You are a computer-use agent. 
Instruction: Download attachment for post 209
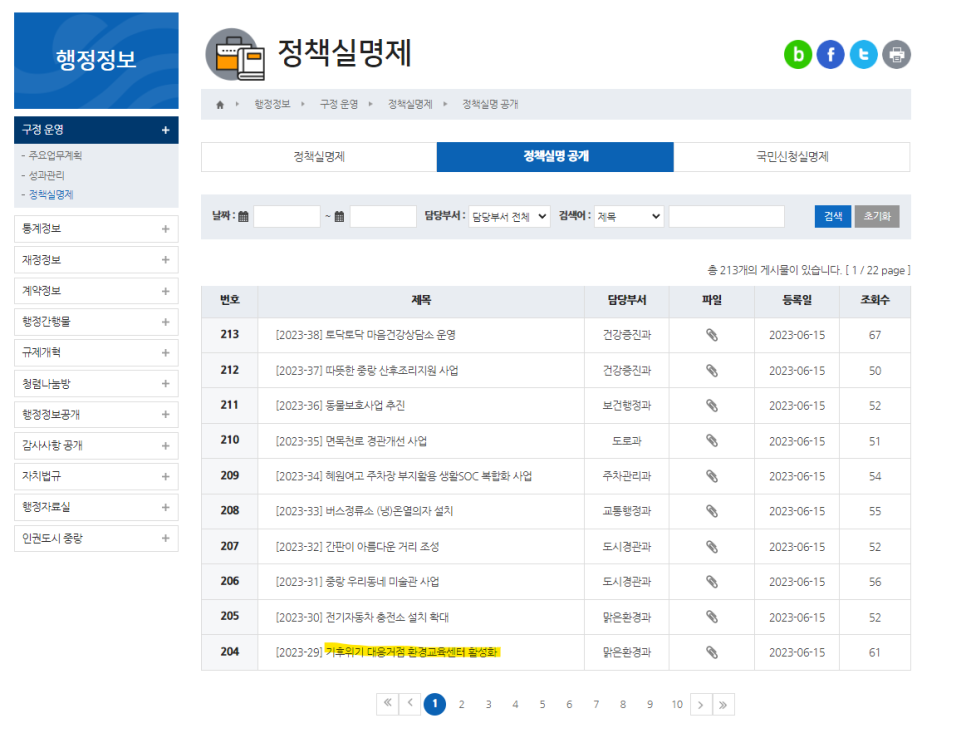click(x=712, y=476)
